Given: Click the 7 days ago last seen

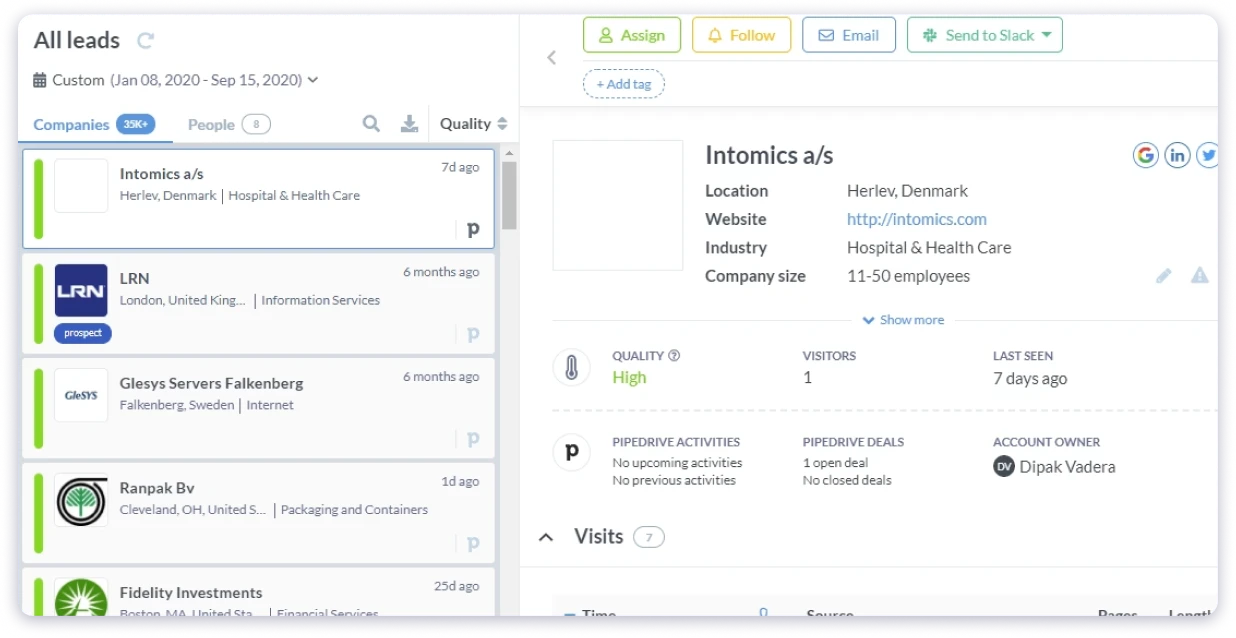Looking at the screenshot, I should coord(1030,379).
